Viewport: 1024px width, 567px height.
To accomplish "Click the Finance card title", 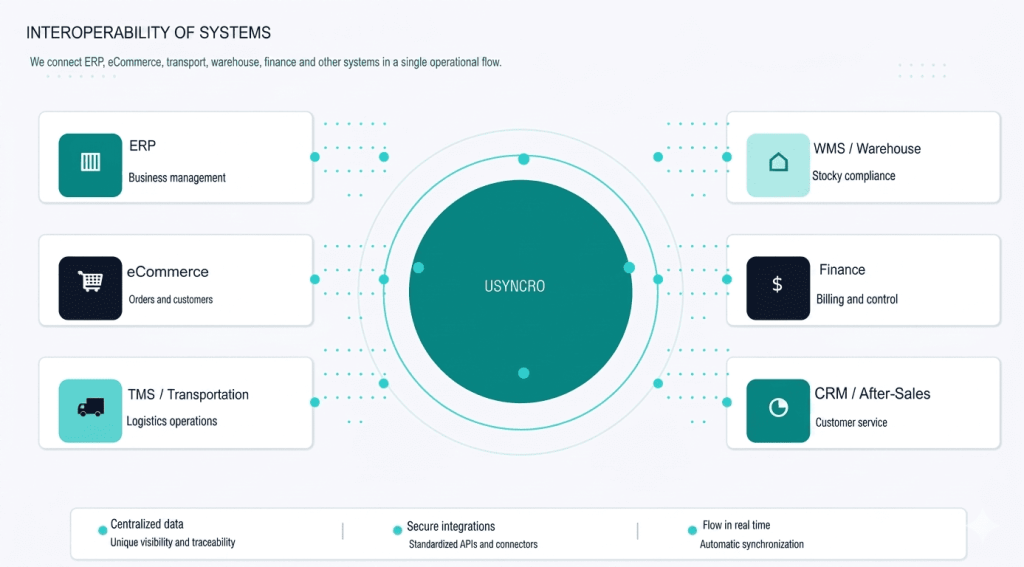I will pos(842,270).
